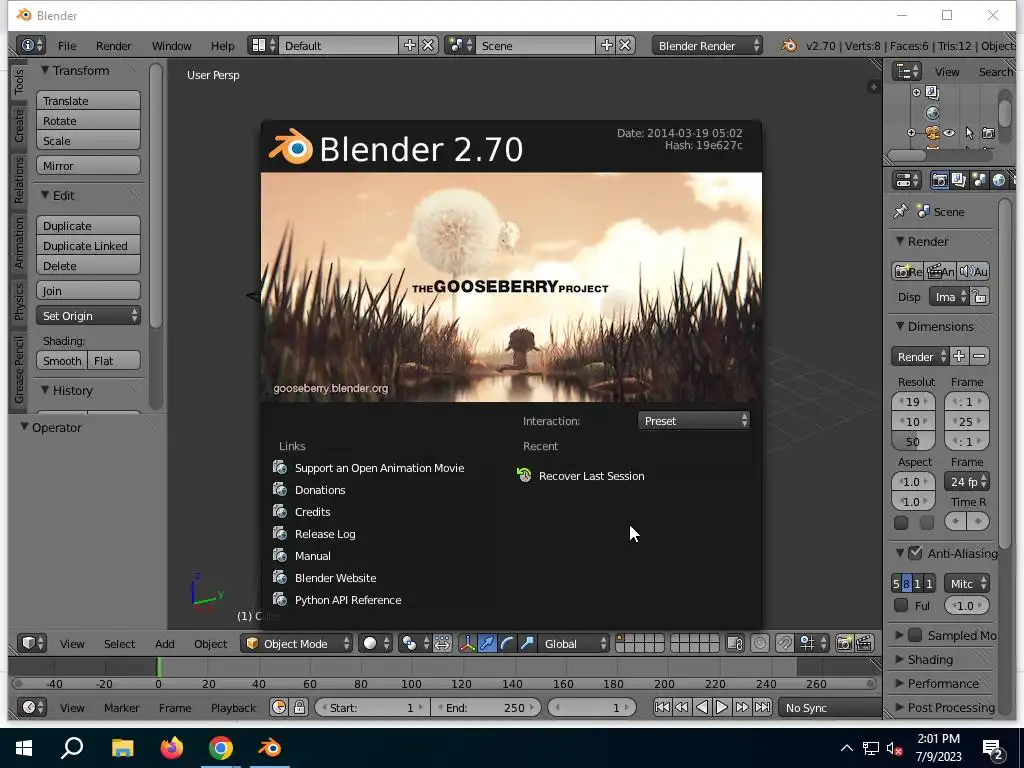Open the Set Origin dropdown
The height and width of the screenshot is (768, 1024).
[88, 315]
